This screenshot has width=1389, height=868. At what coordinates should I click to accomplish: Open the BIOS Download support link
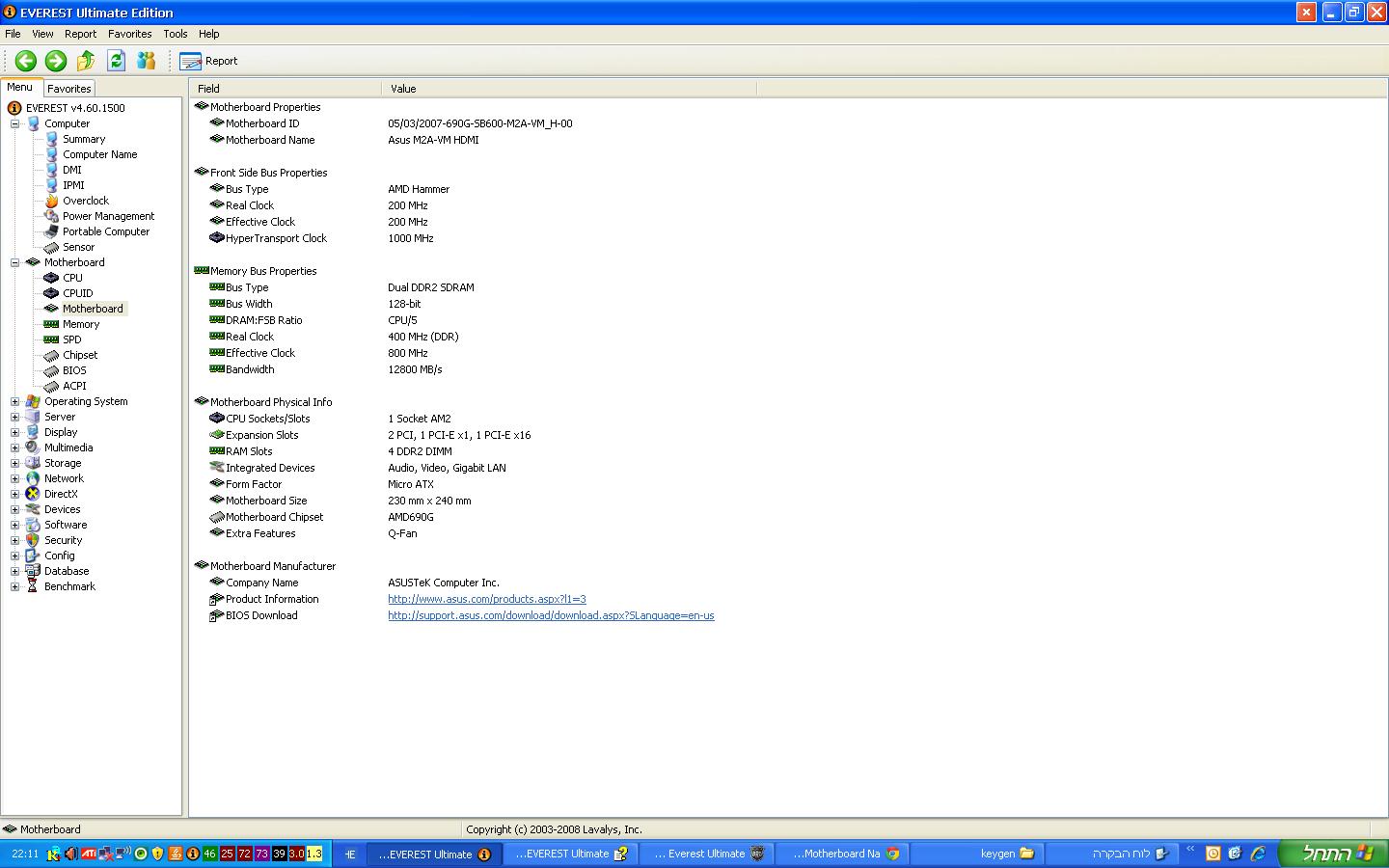(x=550, y=615)
